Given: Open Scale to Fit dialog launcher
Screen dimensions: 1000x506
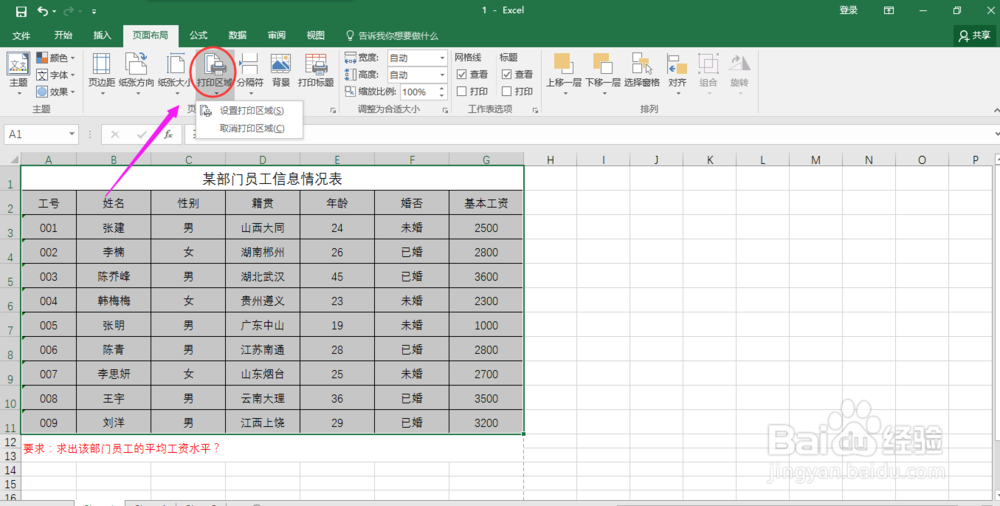Looking at the screenshot, I should click(x=445, y=110).
